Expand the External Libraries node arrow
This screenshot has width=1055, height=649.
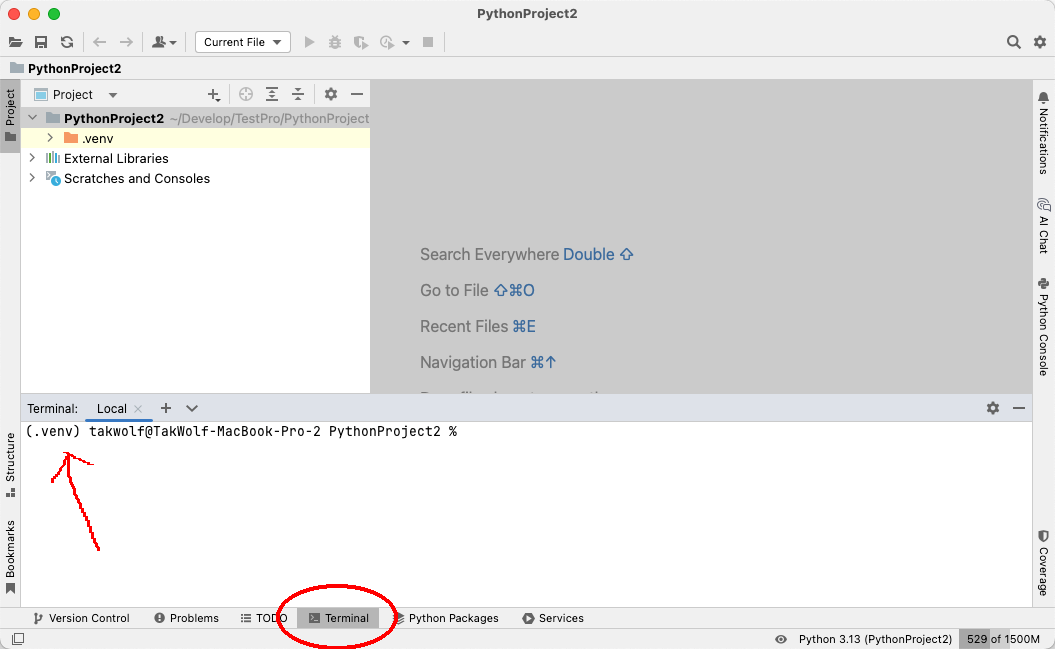click(x=32, y=158)
